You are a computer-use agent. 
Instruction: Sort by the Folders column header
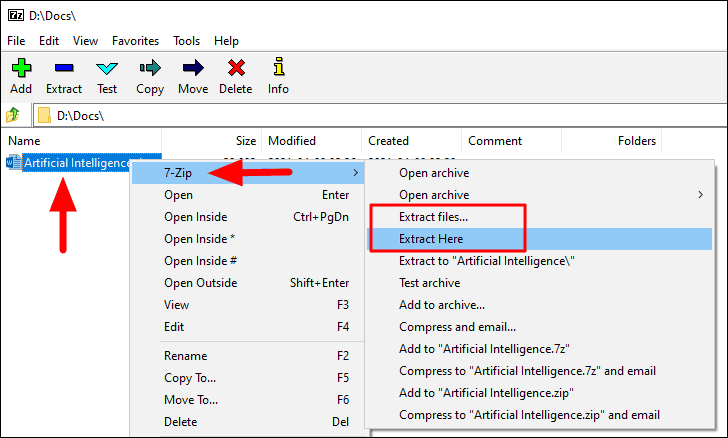tap(611, 141)
